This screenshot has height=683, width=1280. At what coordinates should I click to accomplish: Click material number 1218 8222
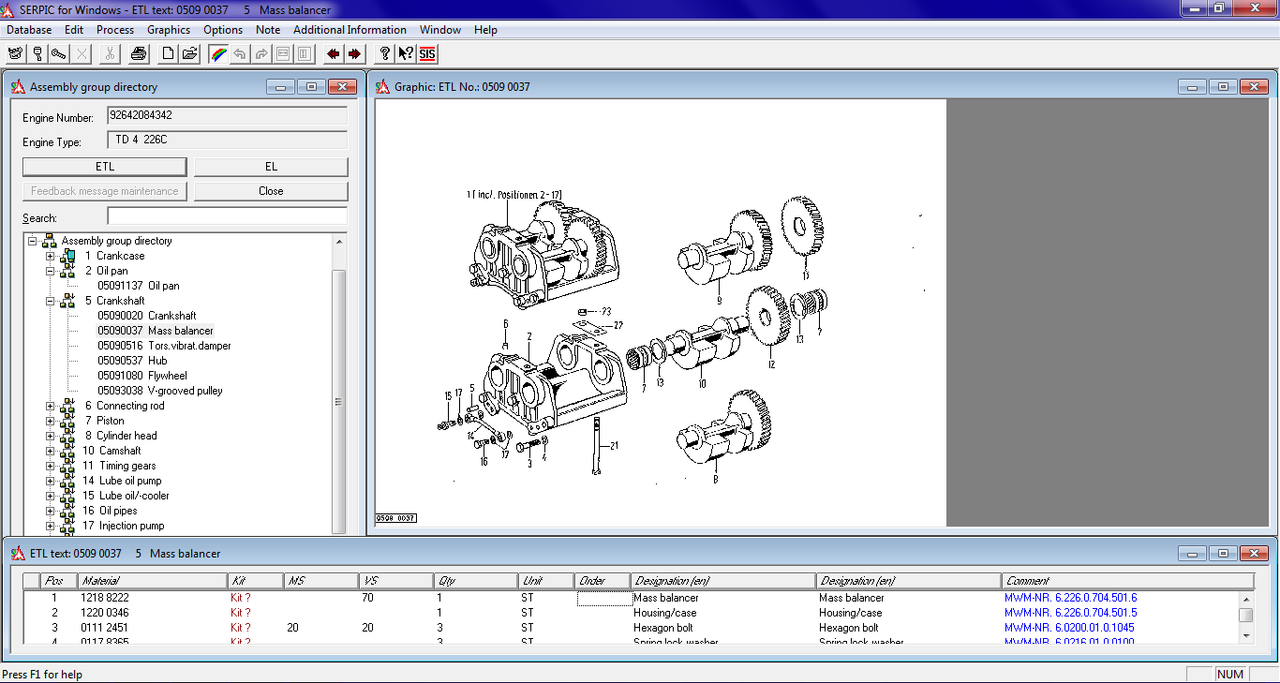[105, 598]
